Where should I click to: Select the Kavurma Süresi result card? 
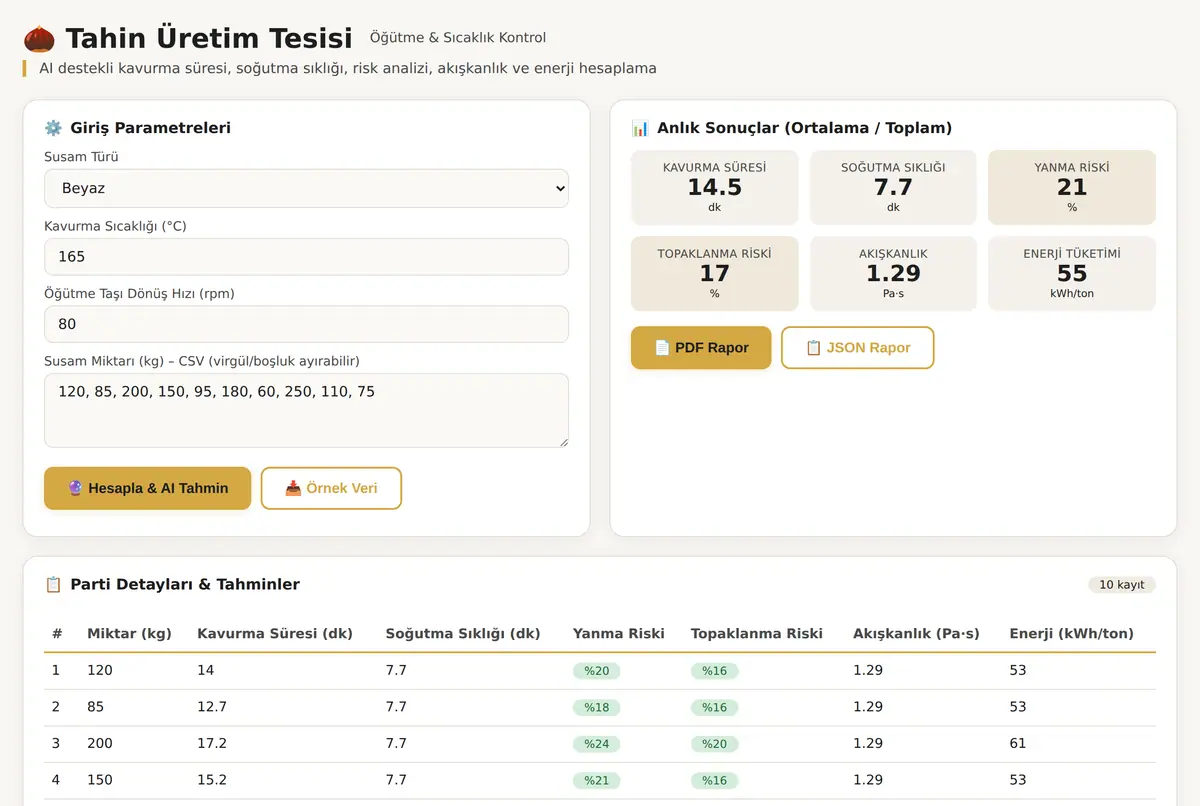[x=715, y=187]
